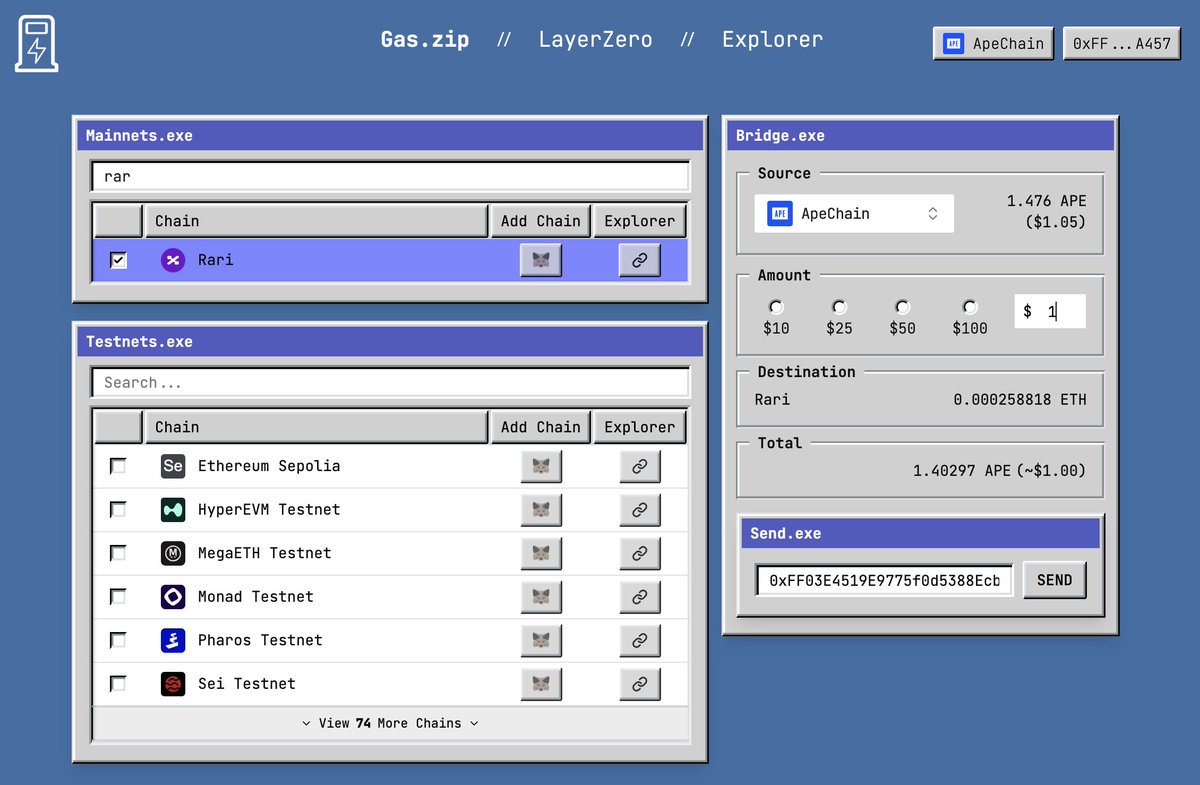Open Pharos Testnet explorer link icon
The height and width of the screenshot is (785, 1200).
640,640
